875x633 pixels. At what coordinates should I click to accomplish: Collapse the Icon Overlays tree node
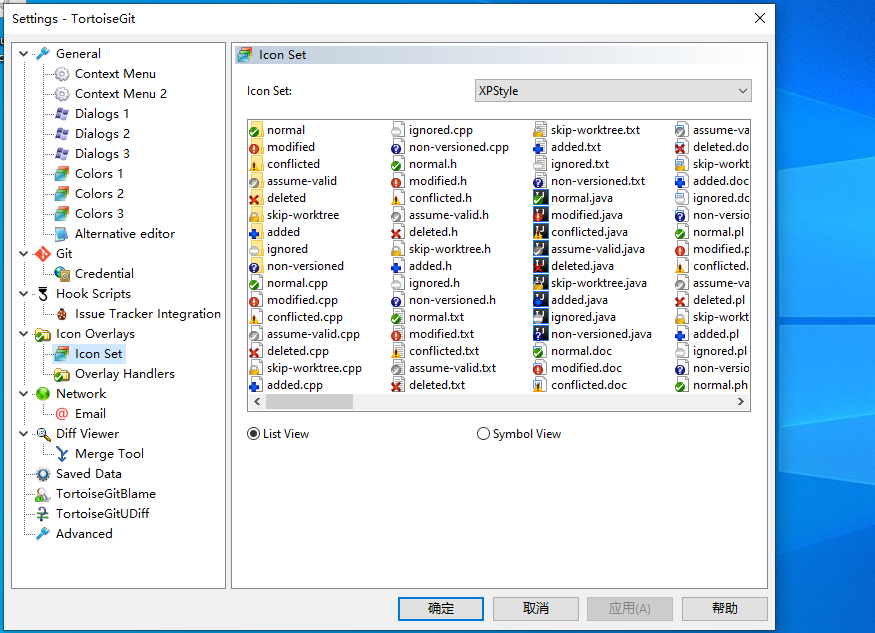pyautogui.click(x=23, y=334)
